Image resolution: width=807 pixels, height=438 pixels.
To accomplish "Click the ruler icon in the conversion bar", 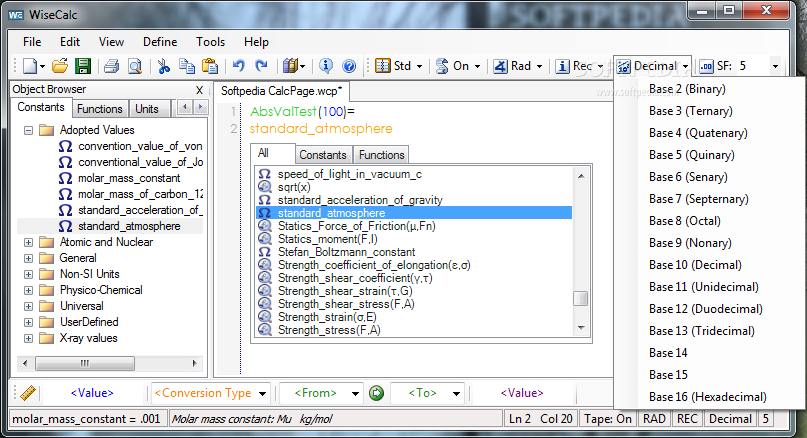I will 28,393.
